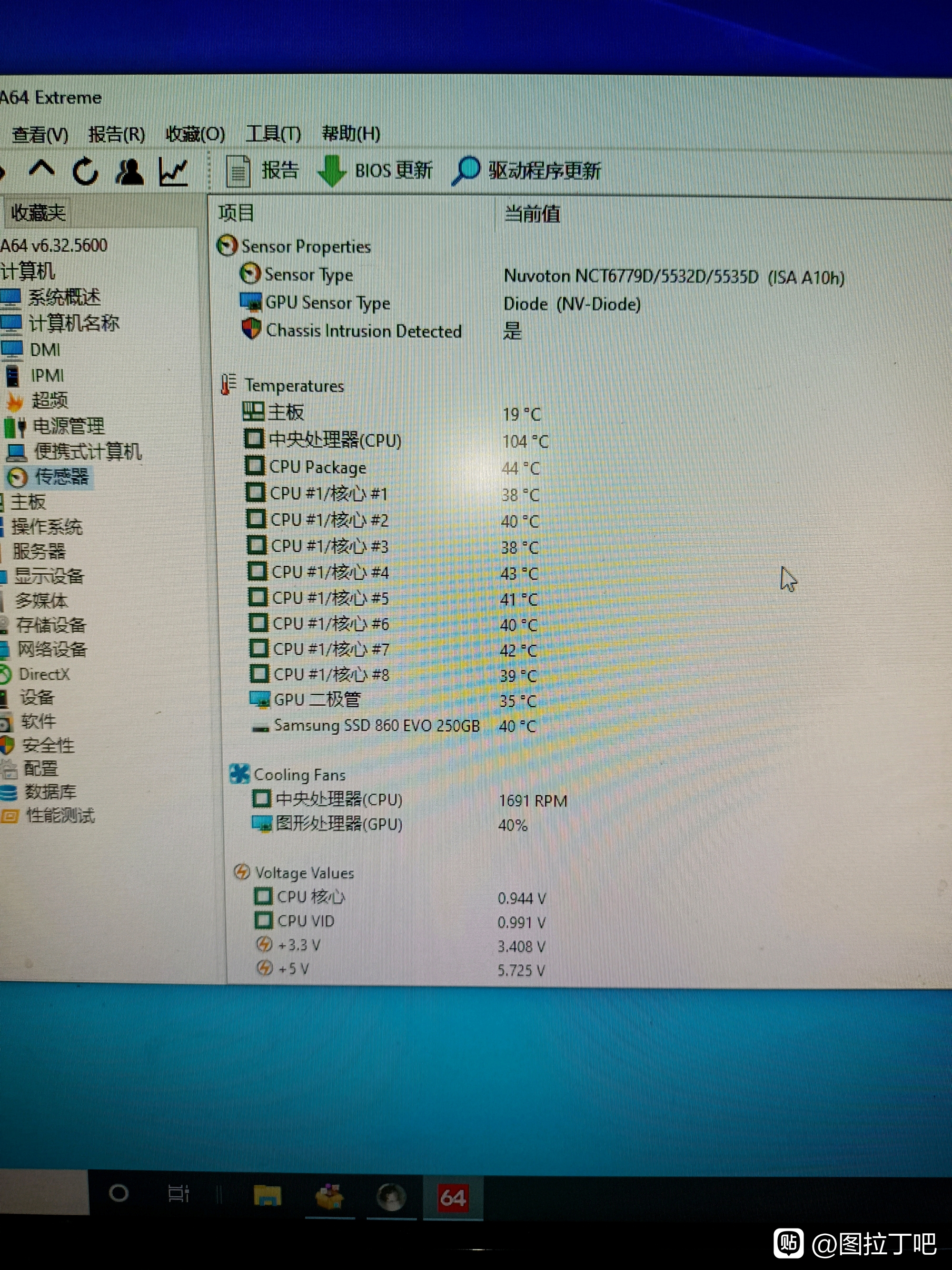The height and width of the screenshot is (1270, 952).
Task: Select 服务器 in the tree
Action: point(34,551)
